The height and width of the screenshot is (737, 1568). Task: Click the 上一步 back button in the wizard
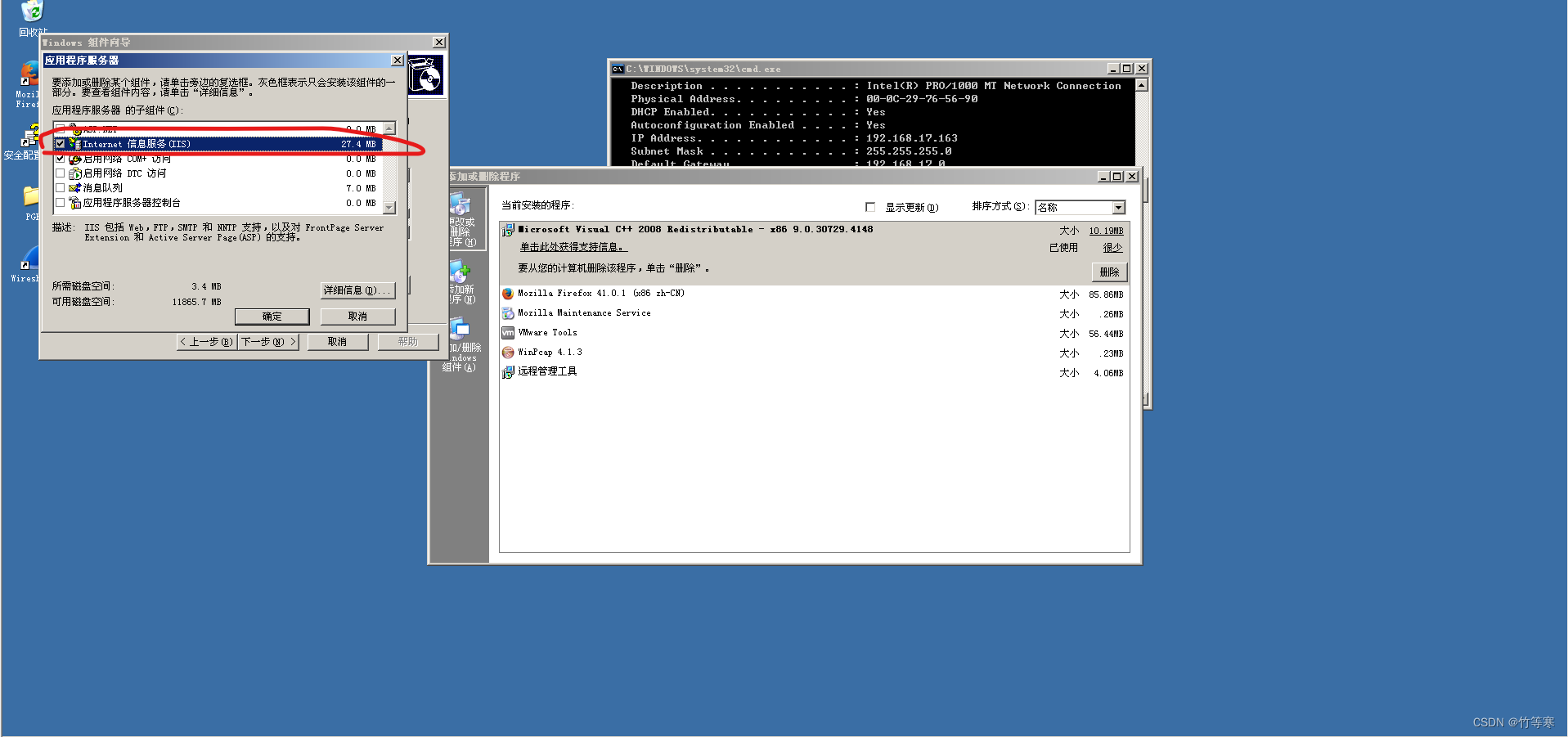[207, 342]
